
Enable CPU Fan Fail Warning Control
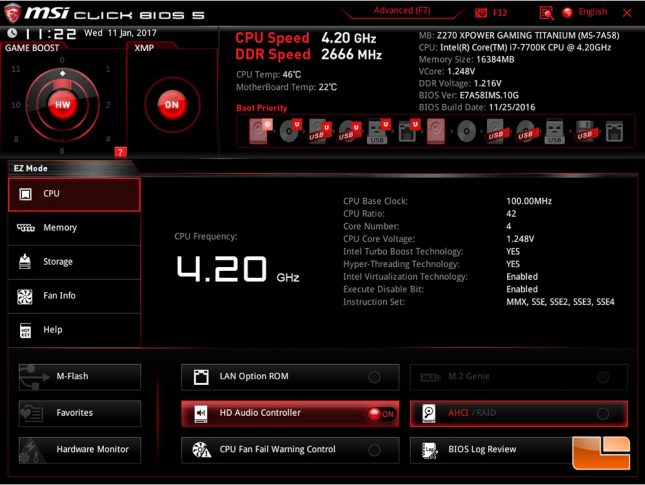click(374, 450)
